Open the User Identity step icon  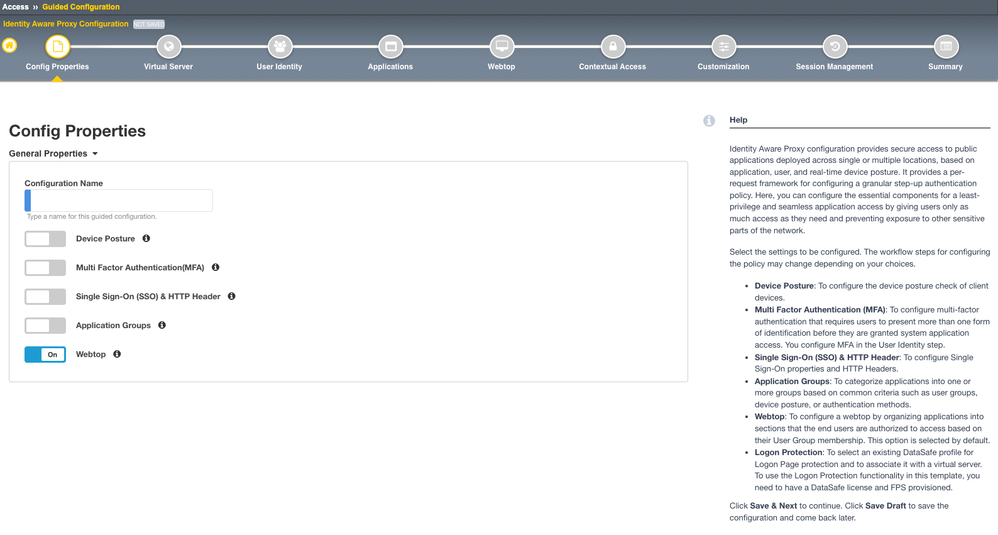pyautogui.click(x=279, y=46)
